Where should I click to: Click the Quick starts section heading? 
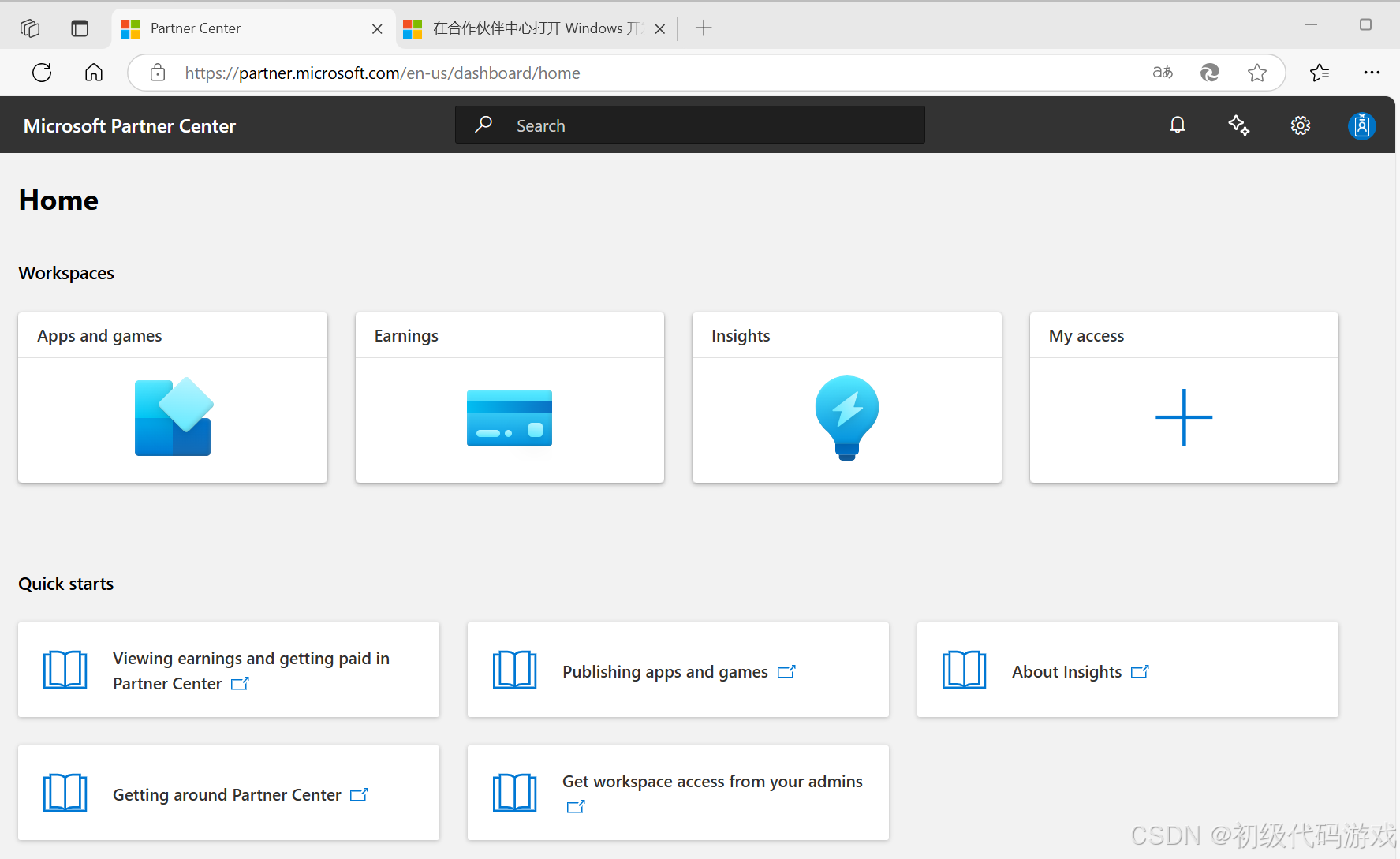(x=66, y=584)
